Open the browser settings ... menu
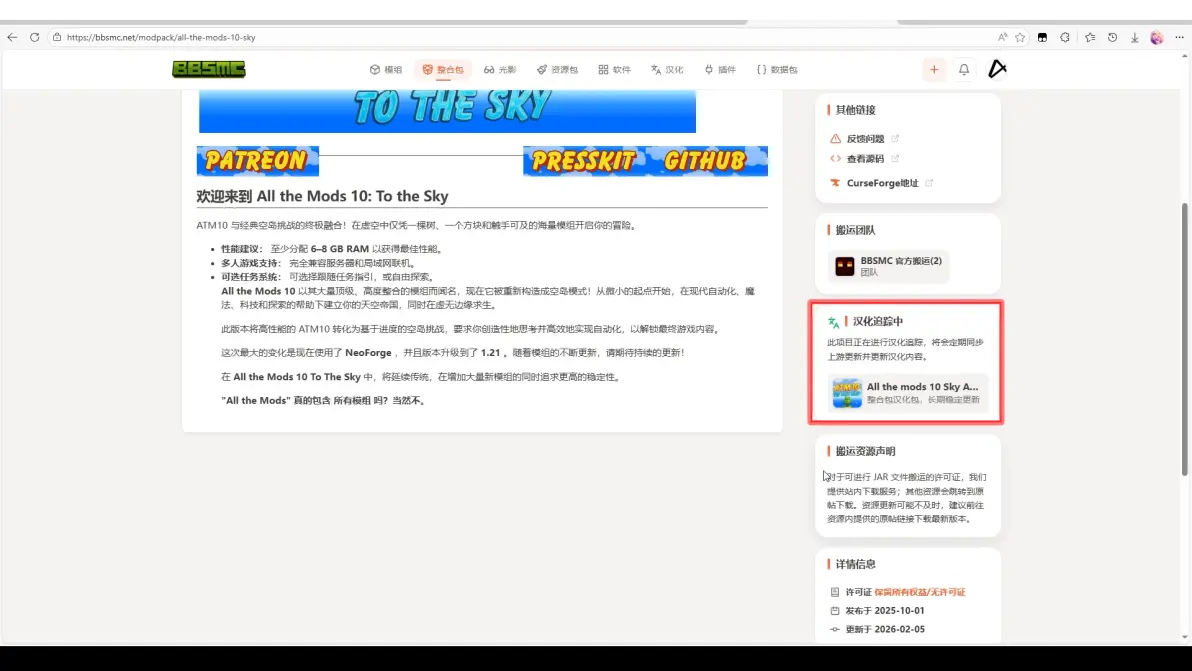Viewport: 1192px width, 671px height. (1180, 36)
